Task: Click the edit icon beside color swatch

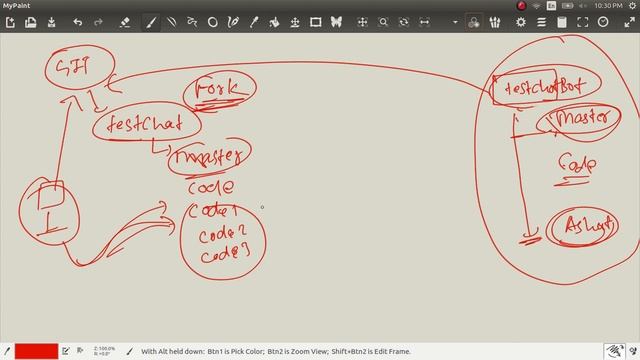Action: click(66, 351)
